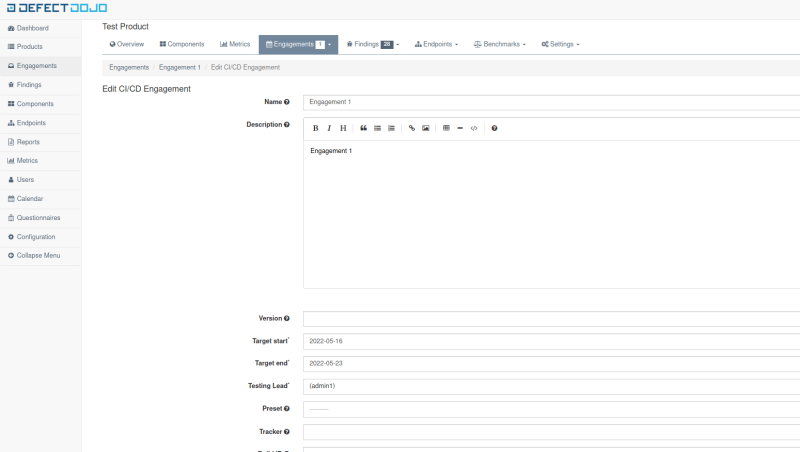Click Edit CI/CD Engagement breadcrumb

[x=245, y=67]
